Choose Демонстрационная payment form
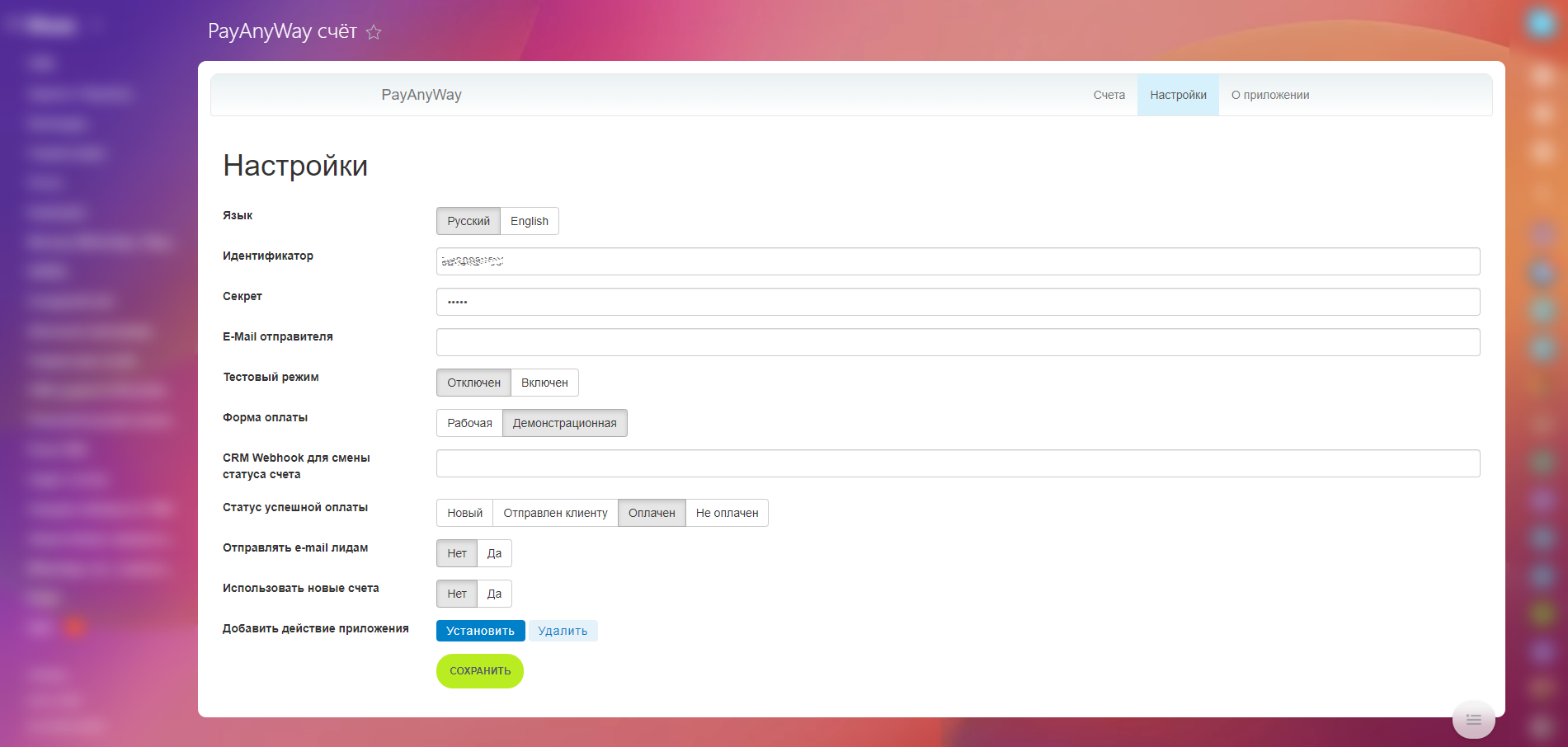 pos(565,423)
